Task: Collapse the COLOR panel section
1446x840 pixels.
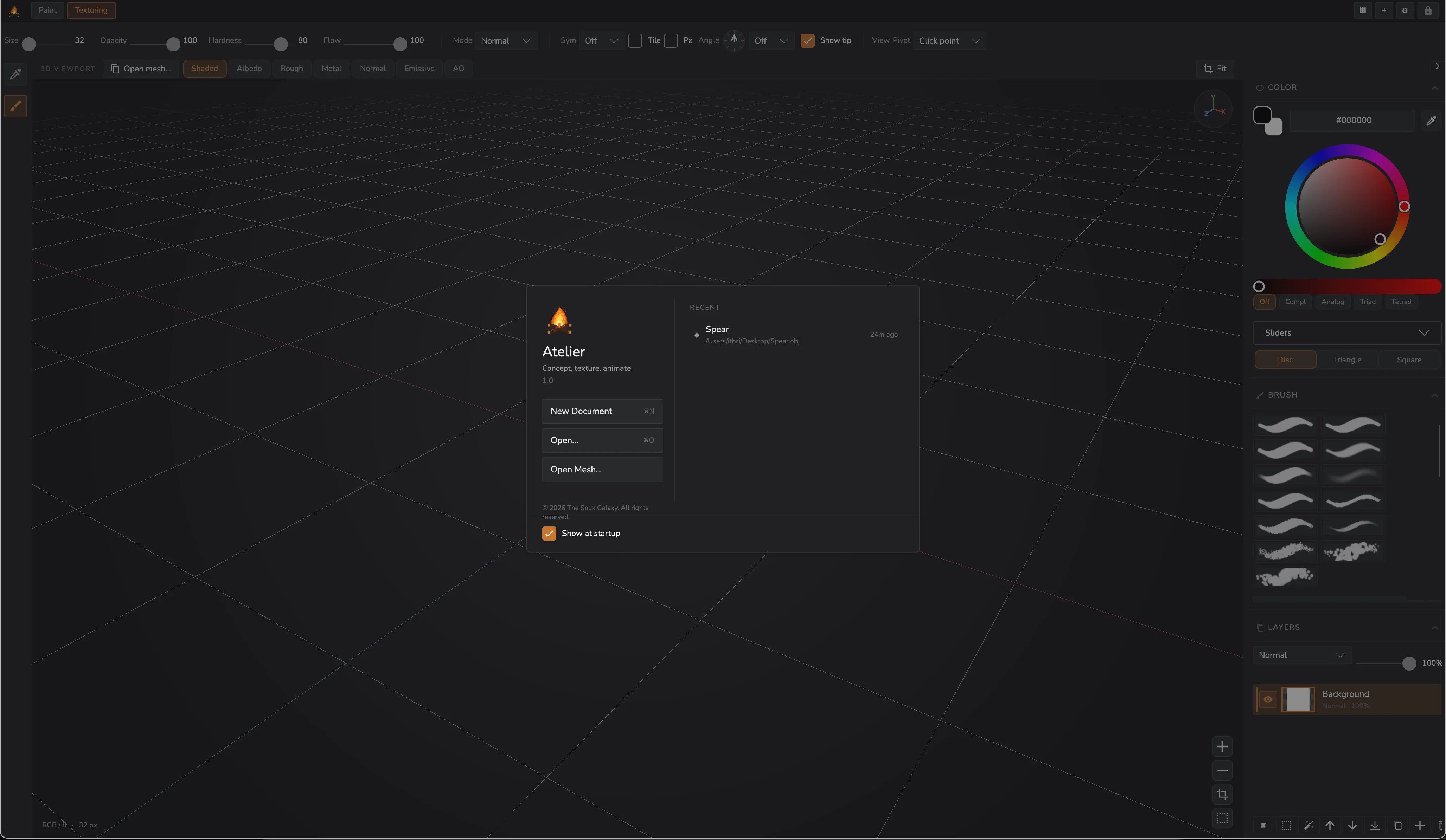Action: 1434,88
